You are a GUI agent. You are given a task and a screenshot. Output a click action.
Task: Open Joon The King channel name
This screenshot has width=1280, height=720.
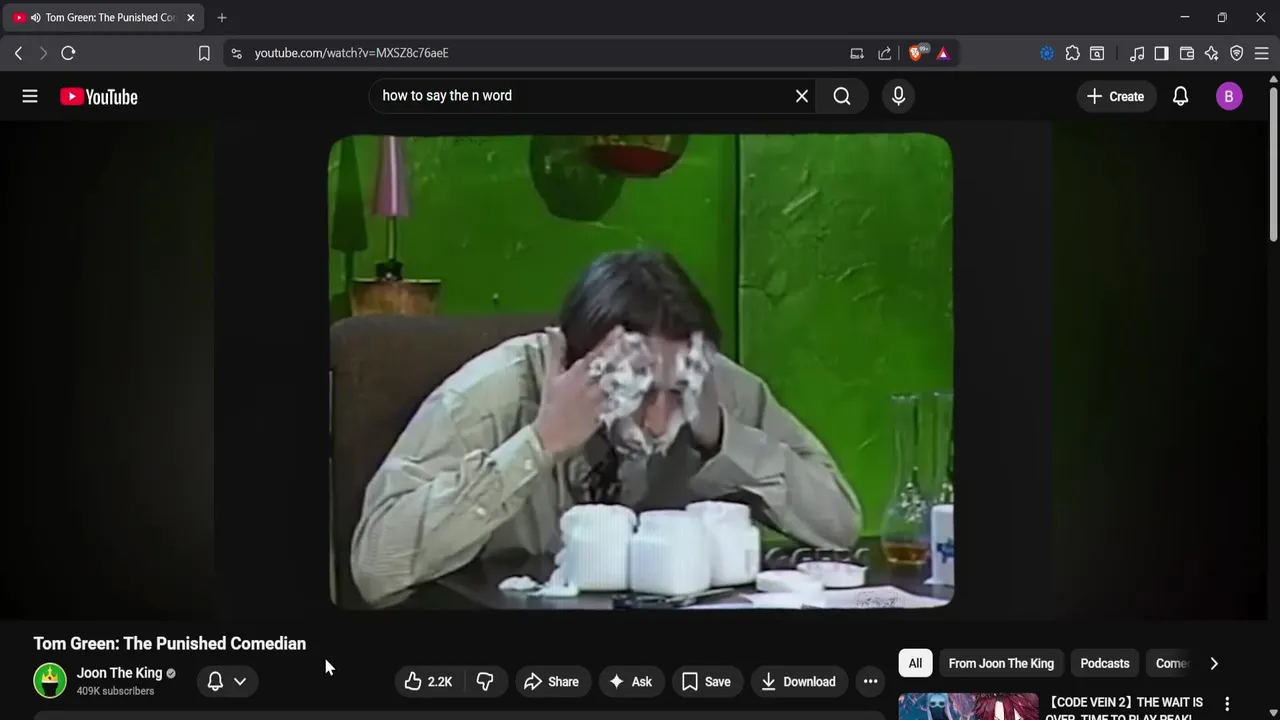coord(119,673)
